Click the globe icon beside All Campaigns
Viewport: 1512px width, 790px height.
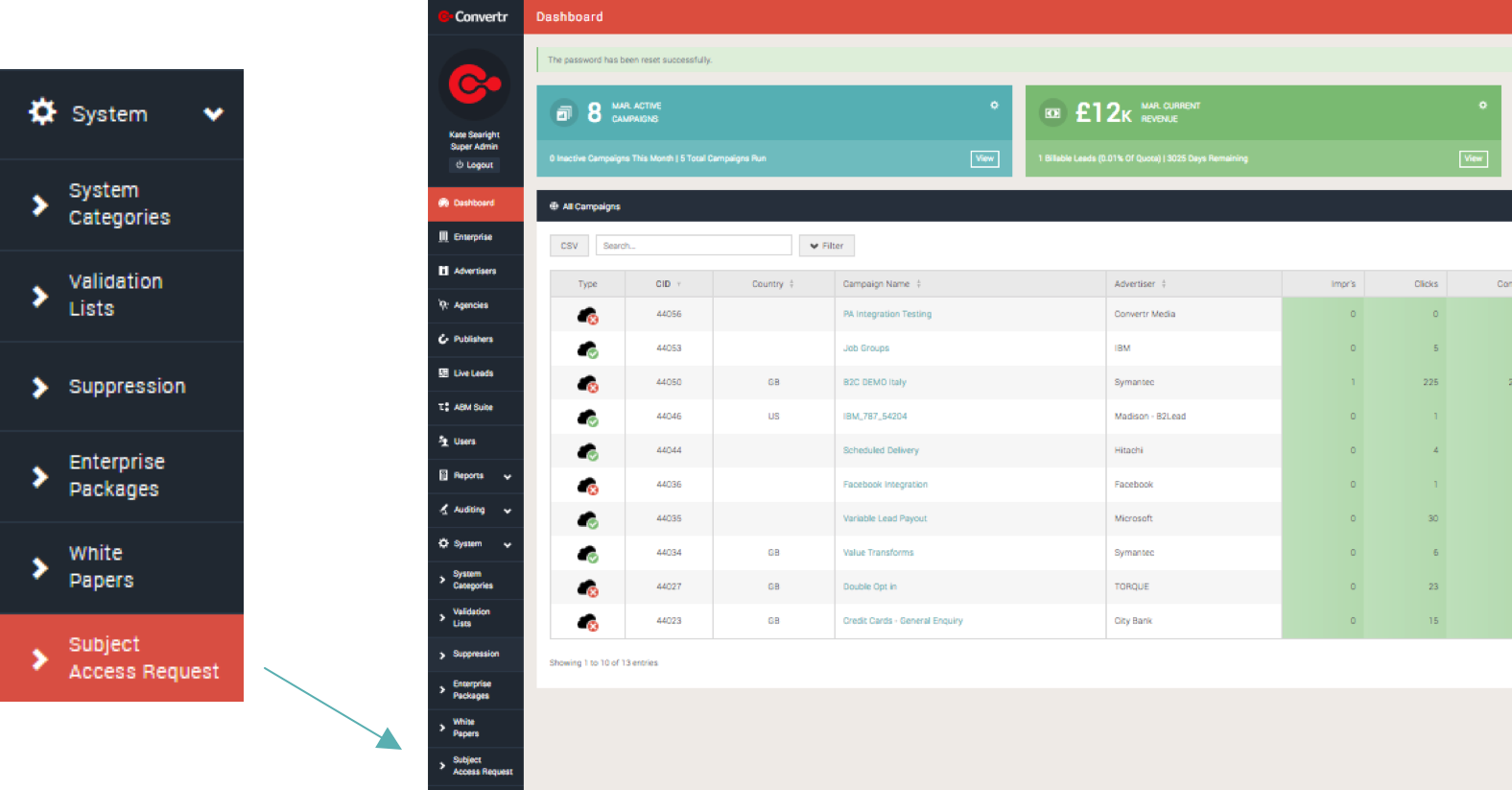click(x=554, y=205)
